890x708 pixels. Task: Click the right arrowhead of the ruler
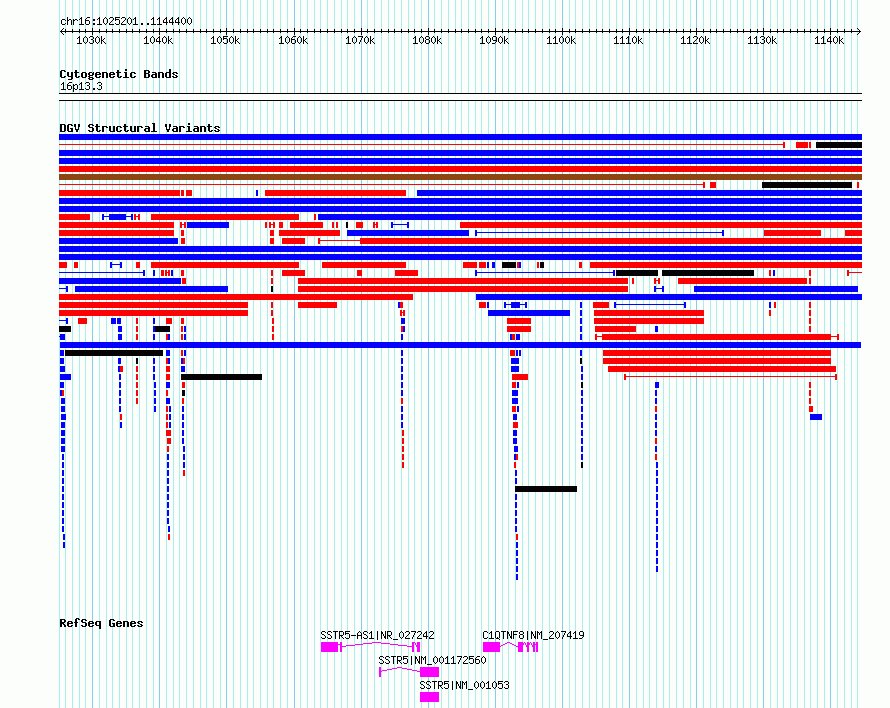click(x=859, y=31)
